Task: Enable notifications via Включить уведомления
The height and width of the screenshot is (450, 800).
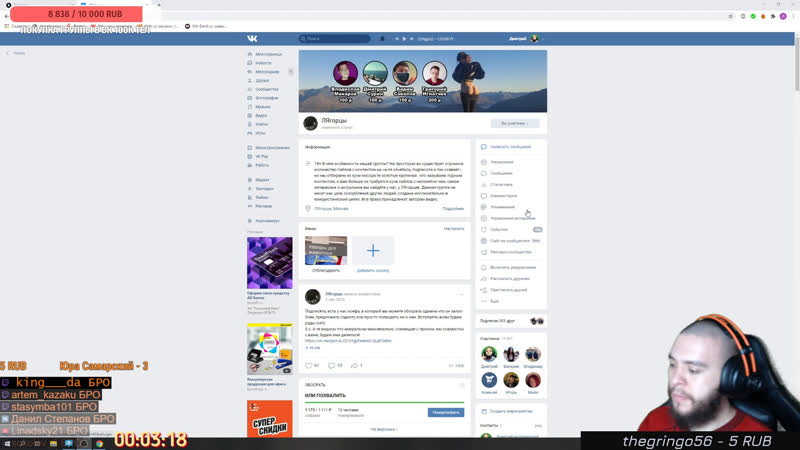Action: (512, 267)
